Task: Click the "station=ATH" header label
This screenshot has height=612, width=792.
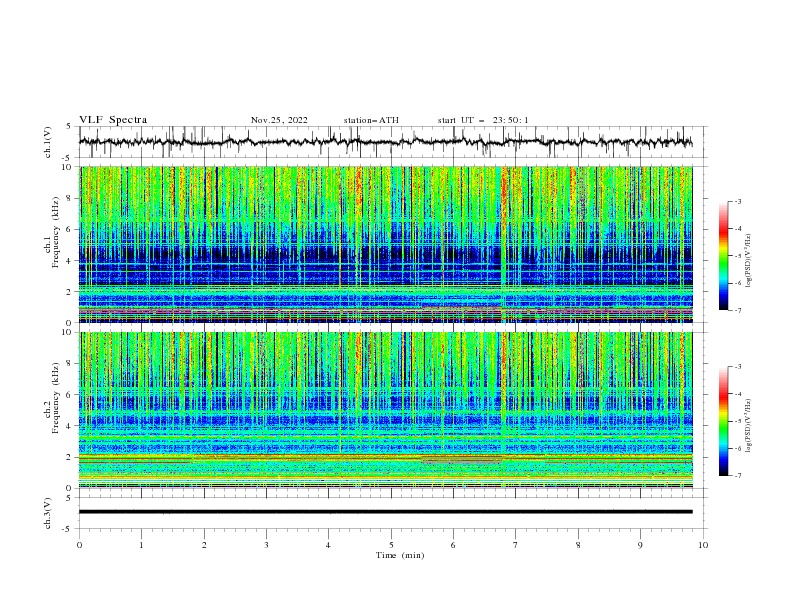Action: [371, 120]
